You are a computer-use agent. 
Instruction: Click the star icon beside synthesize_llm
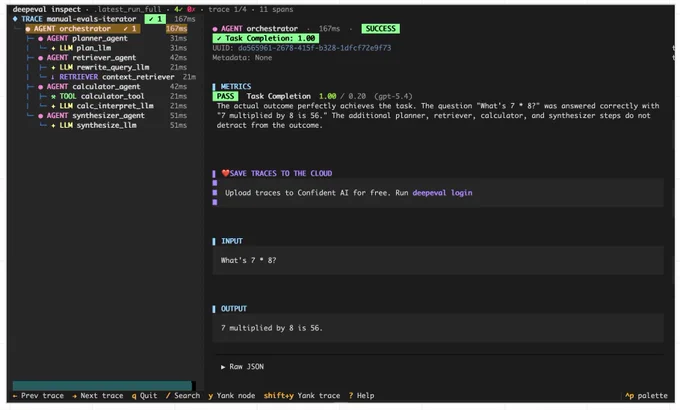coord(53,125)
